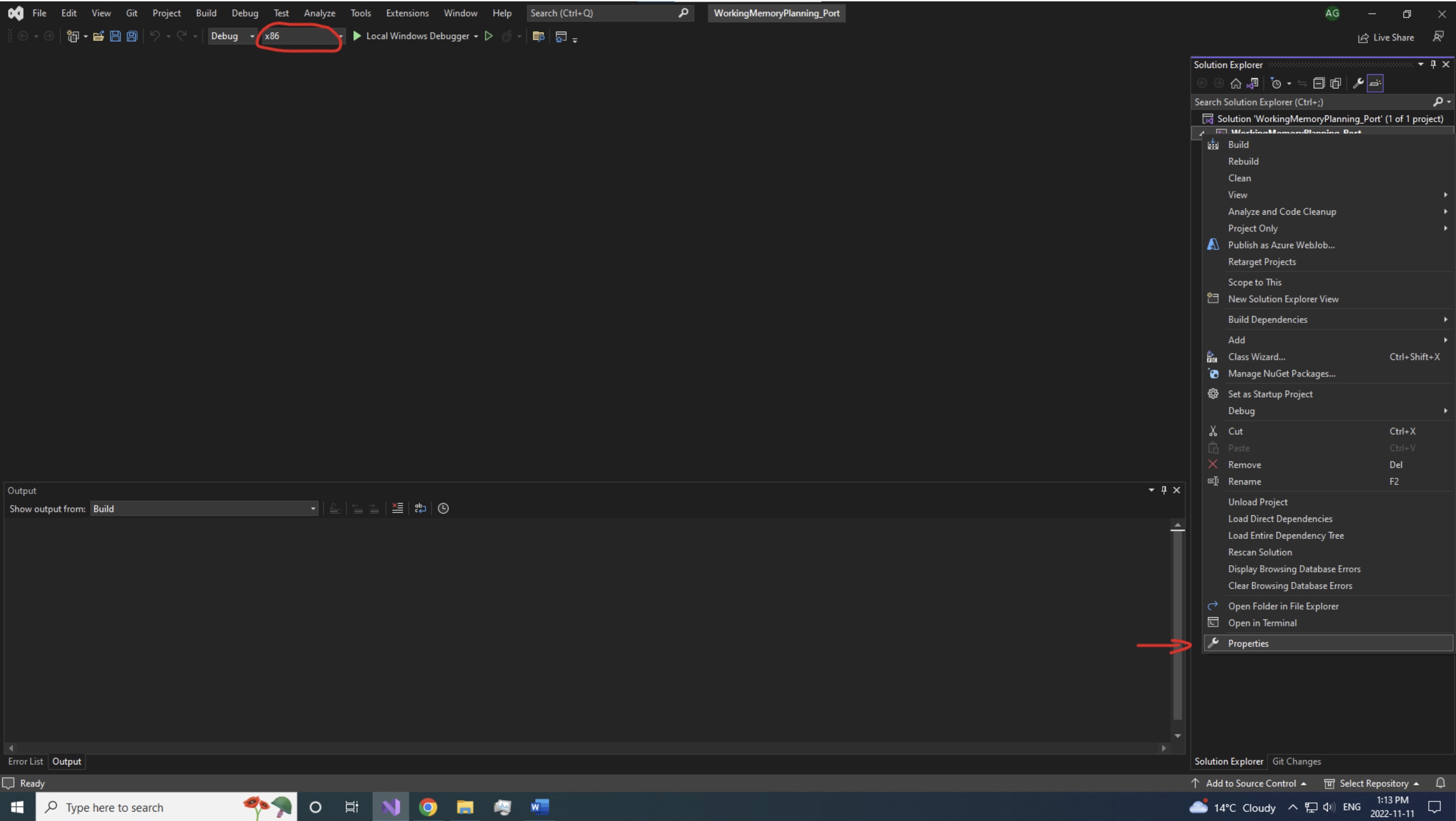Clear all output text in Output window
The width and height of the screenshot is (1456, 821).
(397, 508)
